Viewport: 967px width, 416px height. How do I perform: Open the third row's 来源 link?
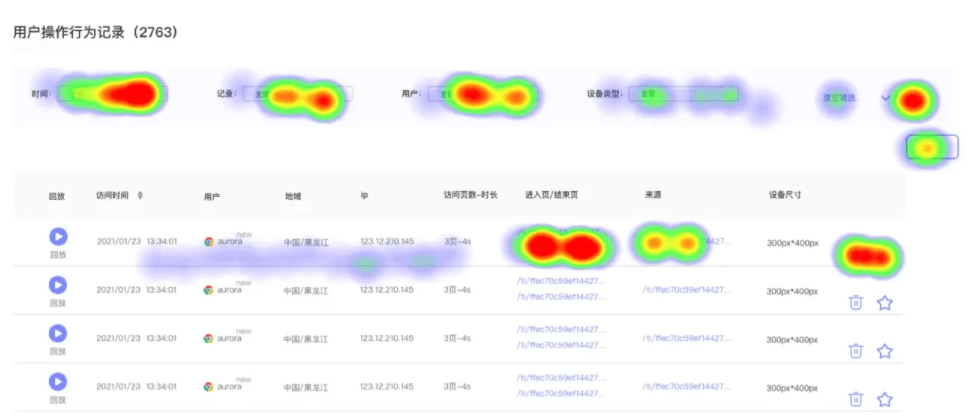tap(687, 338)
